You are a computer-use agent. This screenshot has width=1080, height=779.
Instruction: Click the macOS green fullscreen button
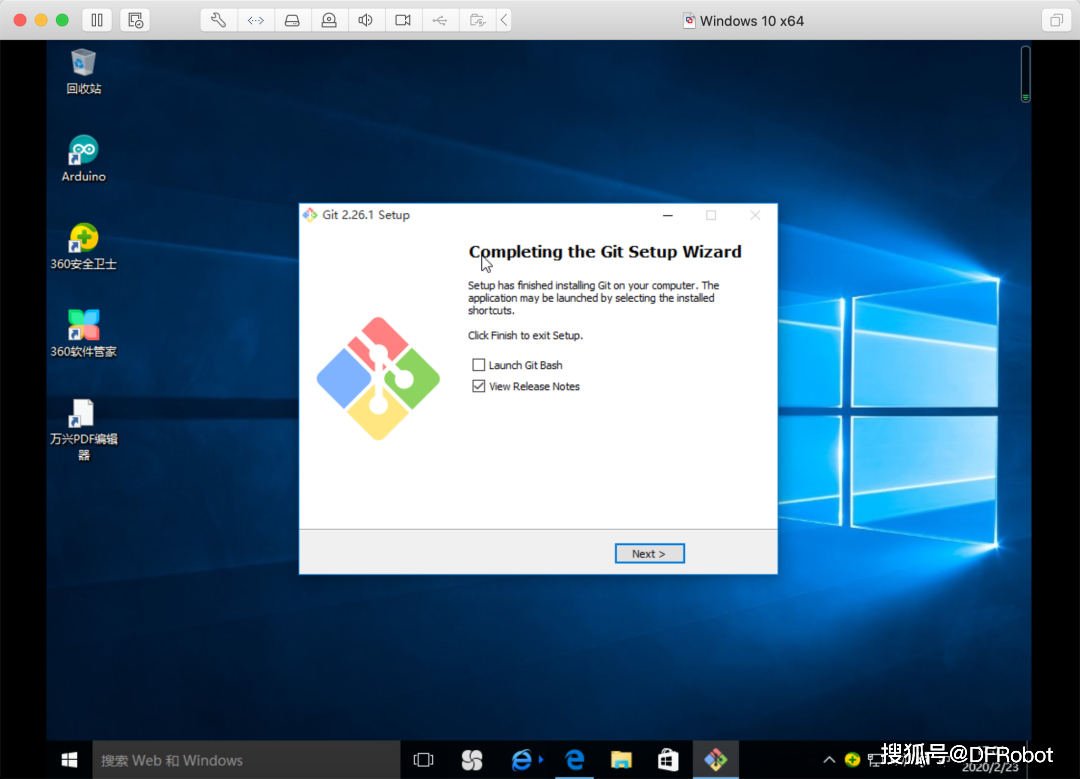[x=62, y=20]
